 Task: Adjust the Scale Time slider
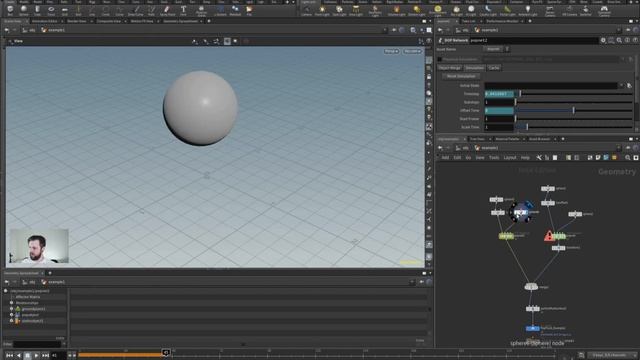pos(574,127)
